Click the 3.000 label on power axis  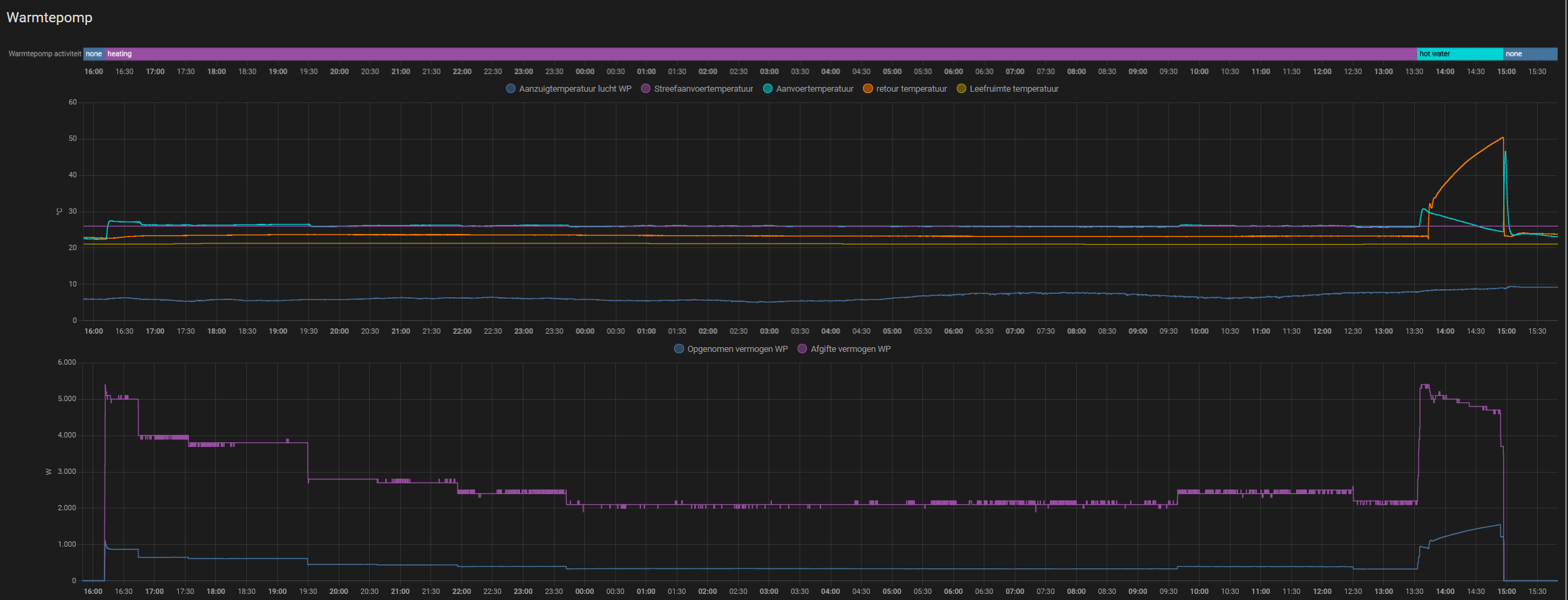click(67, 472)
